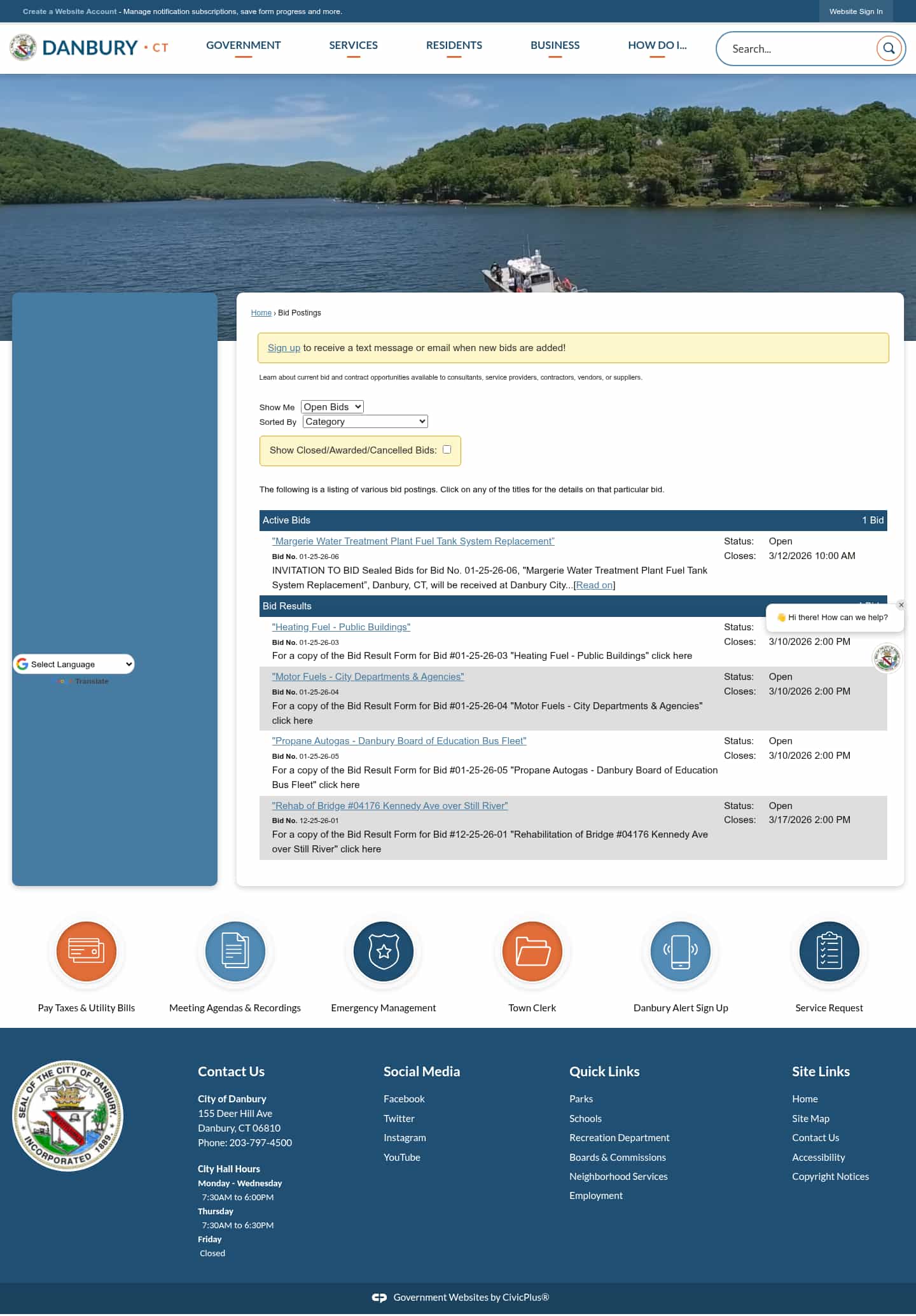
Task: Open Town Clerk folder icon
Action: pyautogui.click(x=532, y=952)
